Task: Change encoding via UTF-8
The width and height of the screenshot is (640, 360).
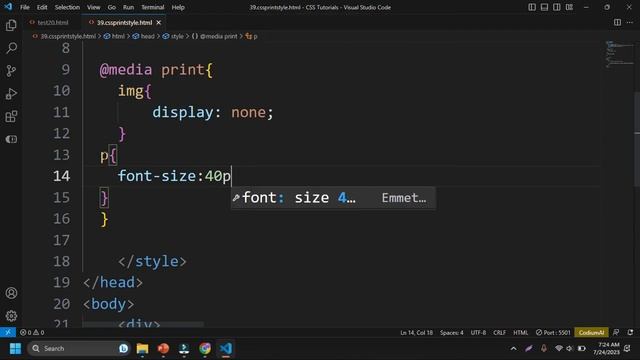Action: point(478,333)
